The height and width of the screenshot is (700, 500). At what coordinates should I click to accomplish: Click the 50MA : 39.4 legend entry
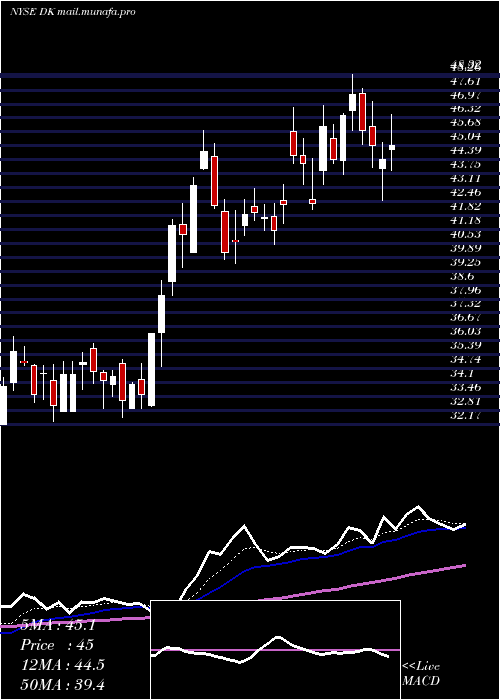62,685
